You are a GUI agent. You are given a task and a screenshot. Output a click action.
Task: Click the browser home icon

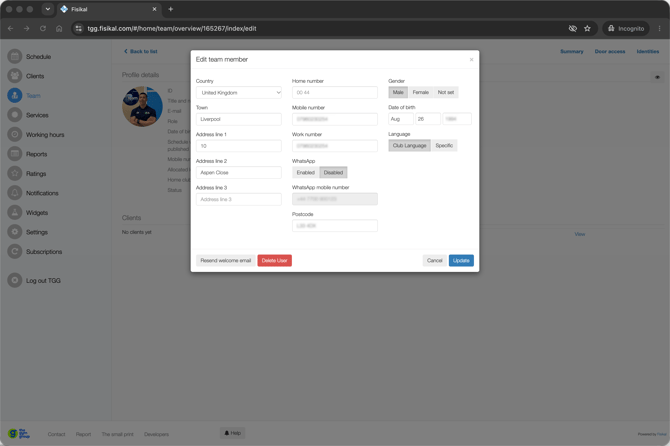pyautogui.click(x=59, y=29)
